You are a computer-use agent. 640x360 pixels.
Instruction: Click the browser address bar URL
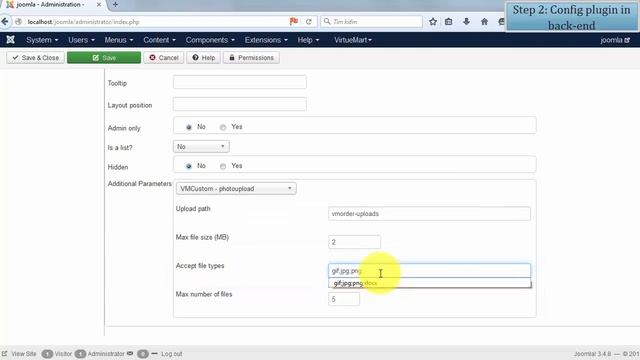point(83,22)
